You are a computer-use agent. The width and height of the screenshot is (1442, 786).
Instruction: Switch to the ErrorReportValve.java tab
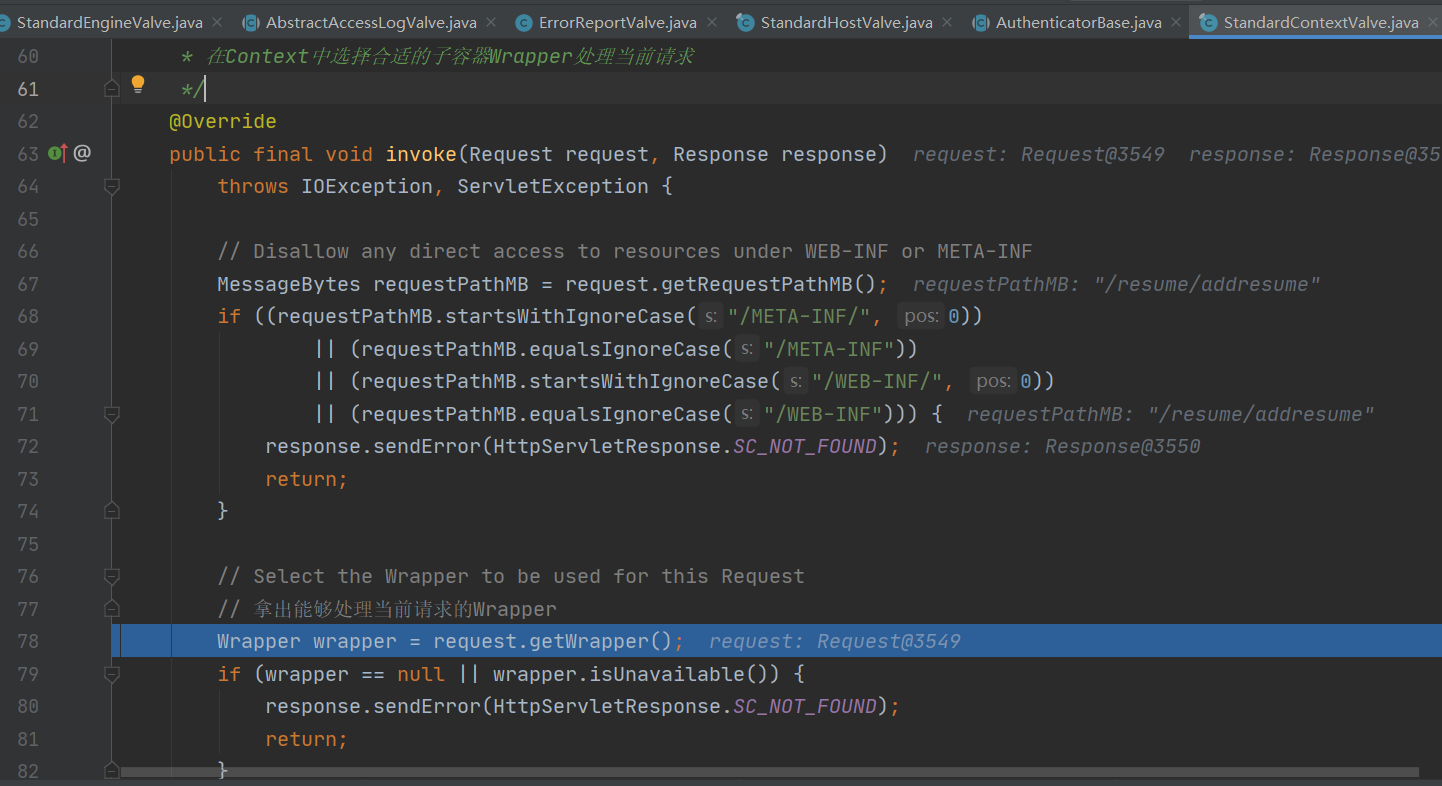click(617, 22)
